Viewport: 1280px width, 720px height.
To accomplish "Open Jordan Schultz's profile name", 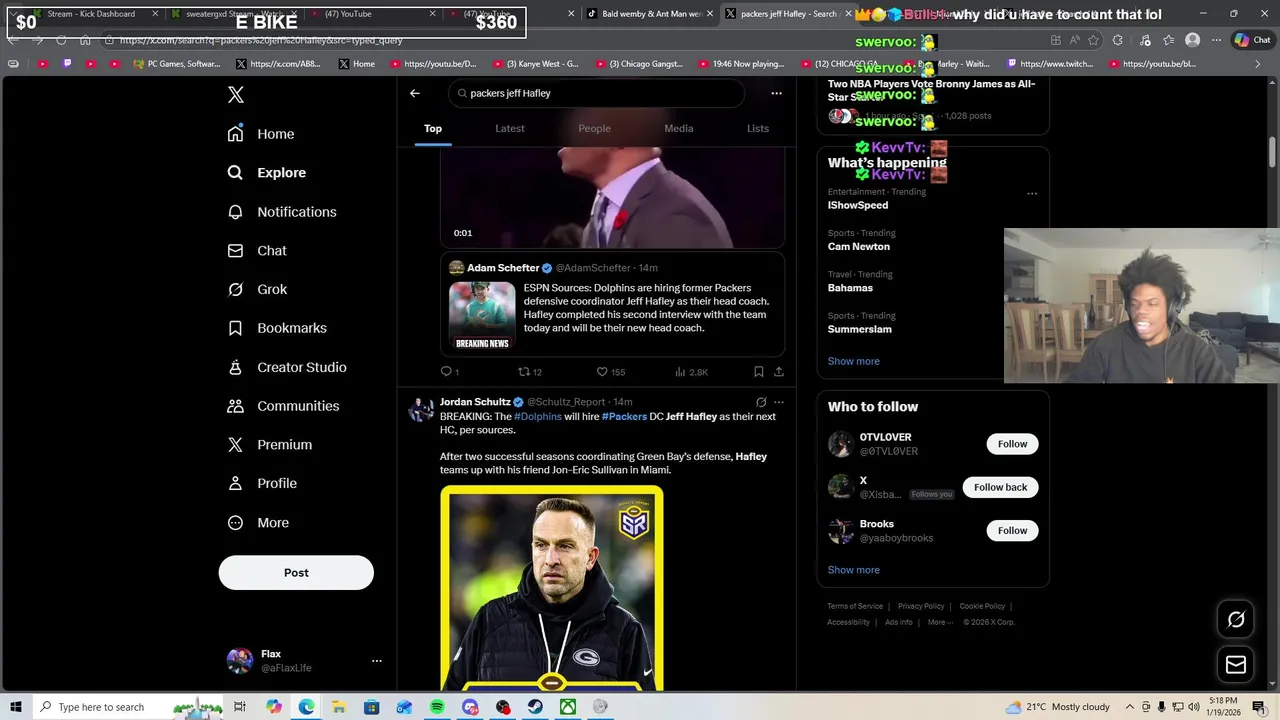I will [x=475, y=402].
